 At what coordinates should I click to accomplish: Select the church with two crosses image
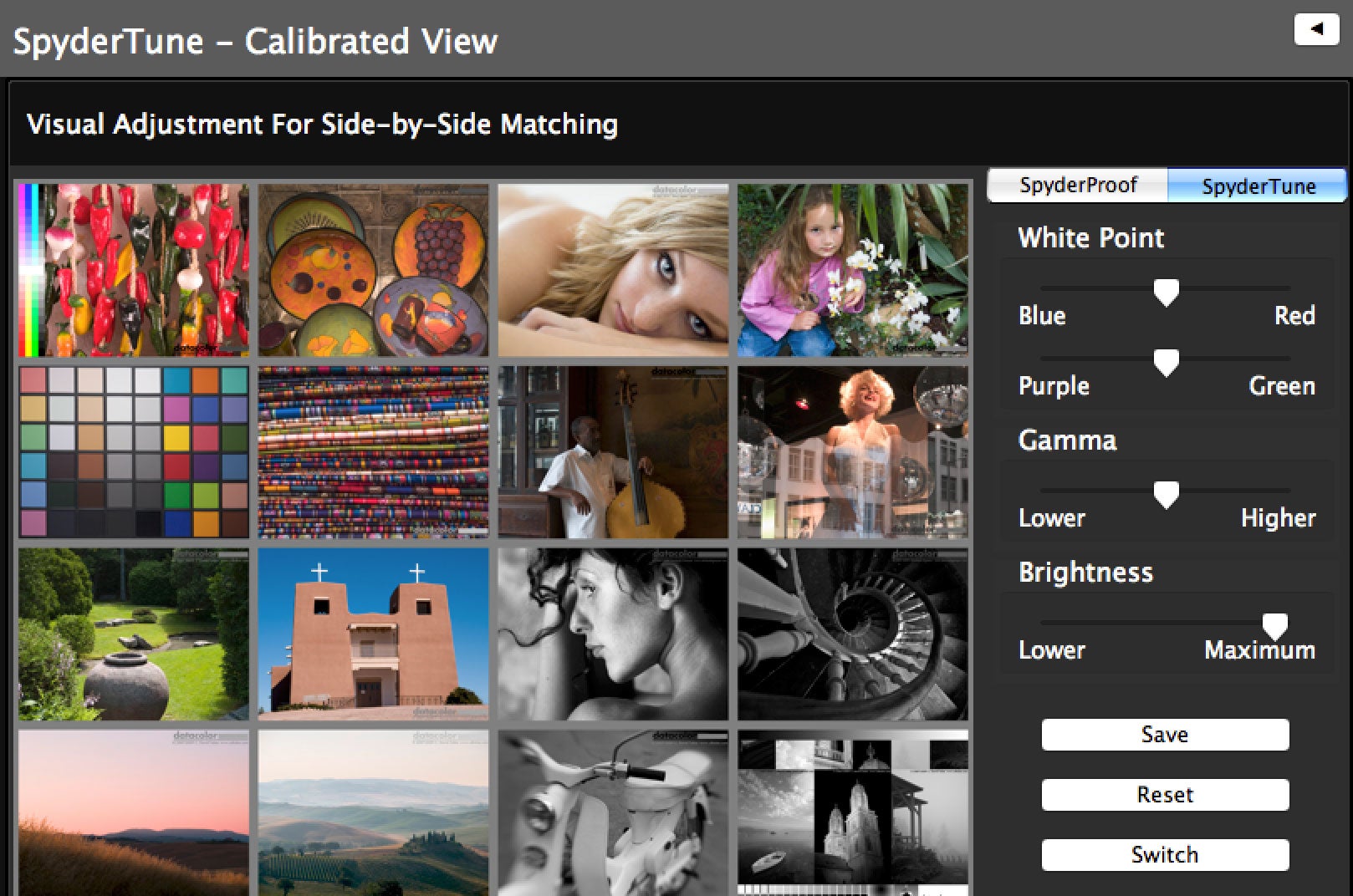372,633
